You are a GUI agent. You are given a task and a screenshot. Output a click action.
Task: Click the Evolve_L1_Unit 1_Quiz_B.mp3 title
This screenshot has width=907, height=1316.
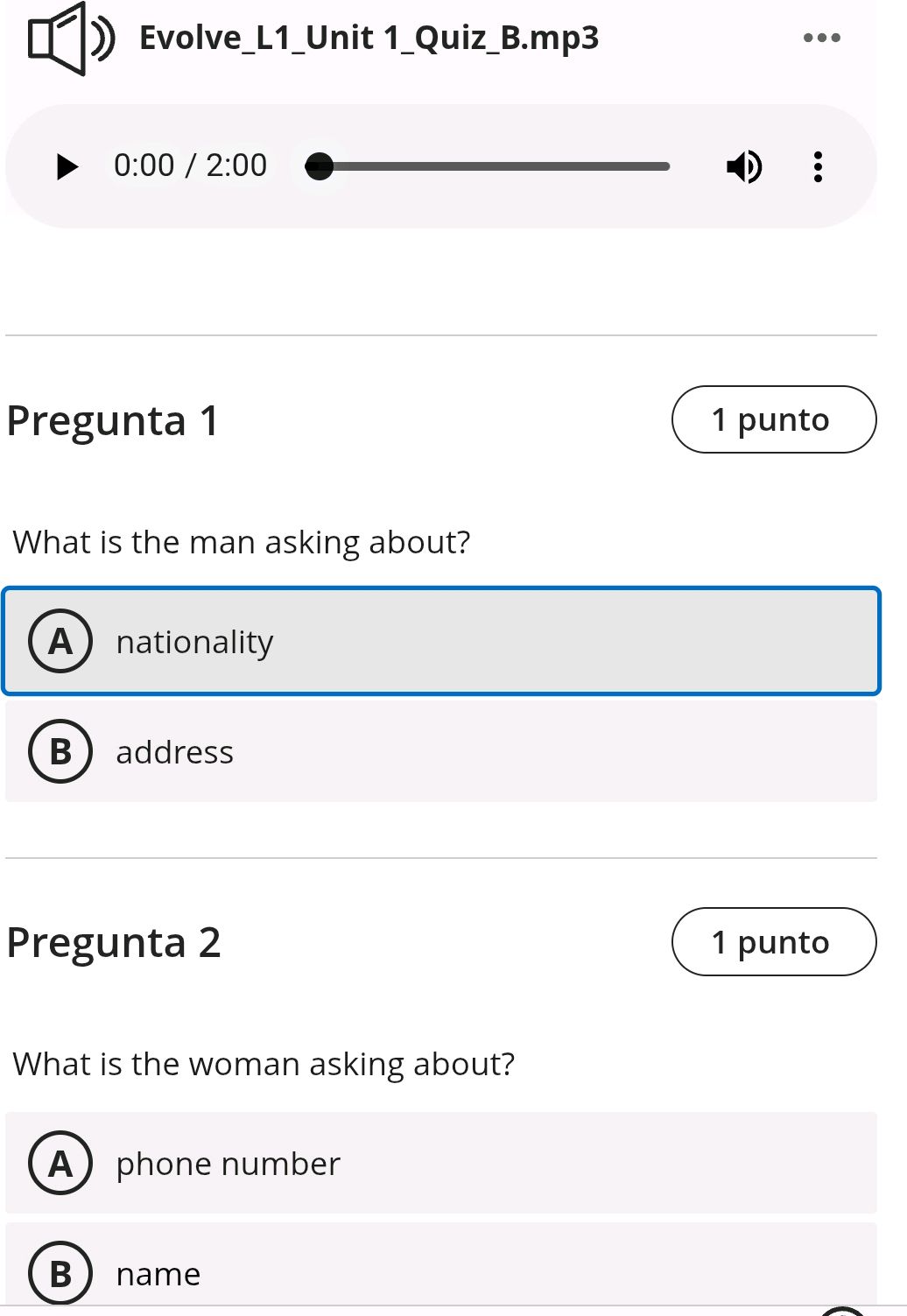(368, 37)
